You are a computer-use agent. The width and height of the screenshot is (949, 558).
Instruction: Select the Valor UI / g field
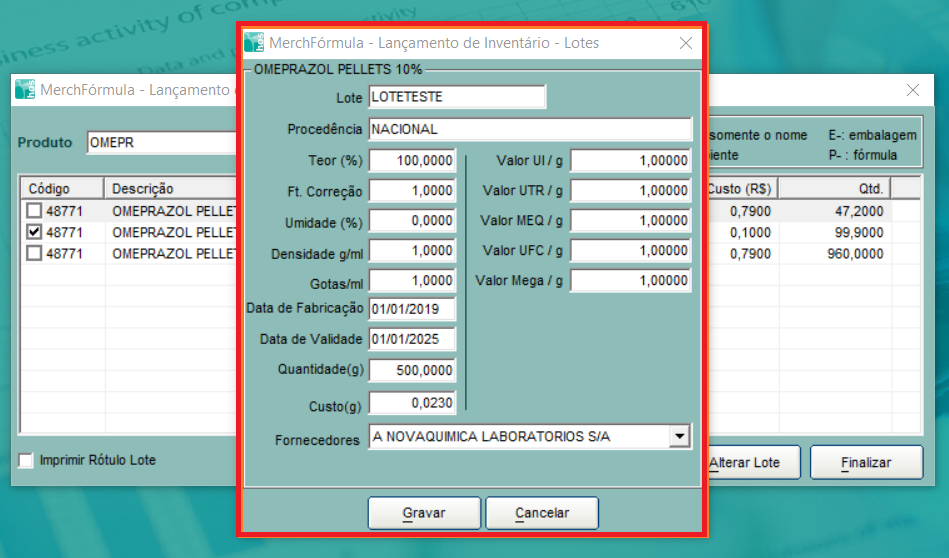(631, 161)
